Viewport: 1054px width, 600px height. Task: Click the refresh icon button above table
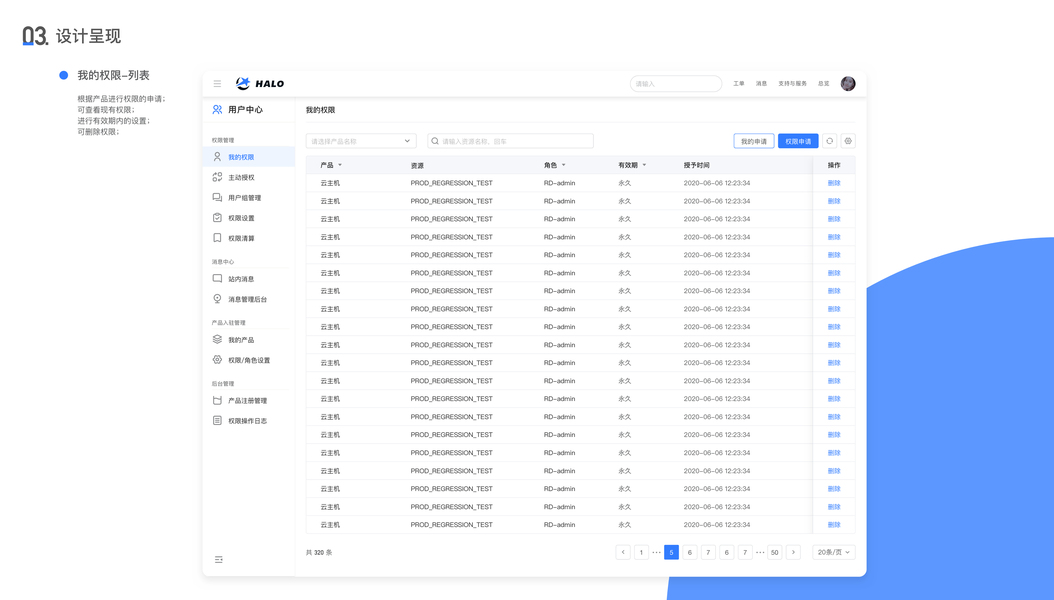(829, 141)
